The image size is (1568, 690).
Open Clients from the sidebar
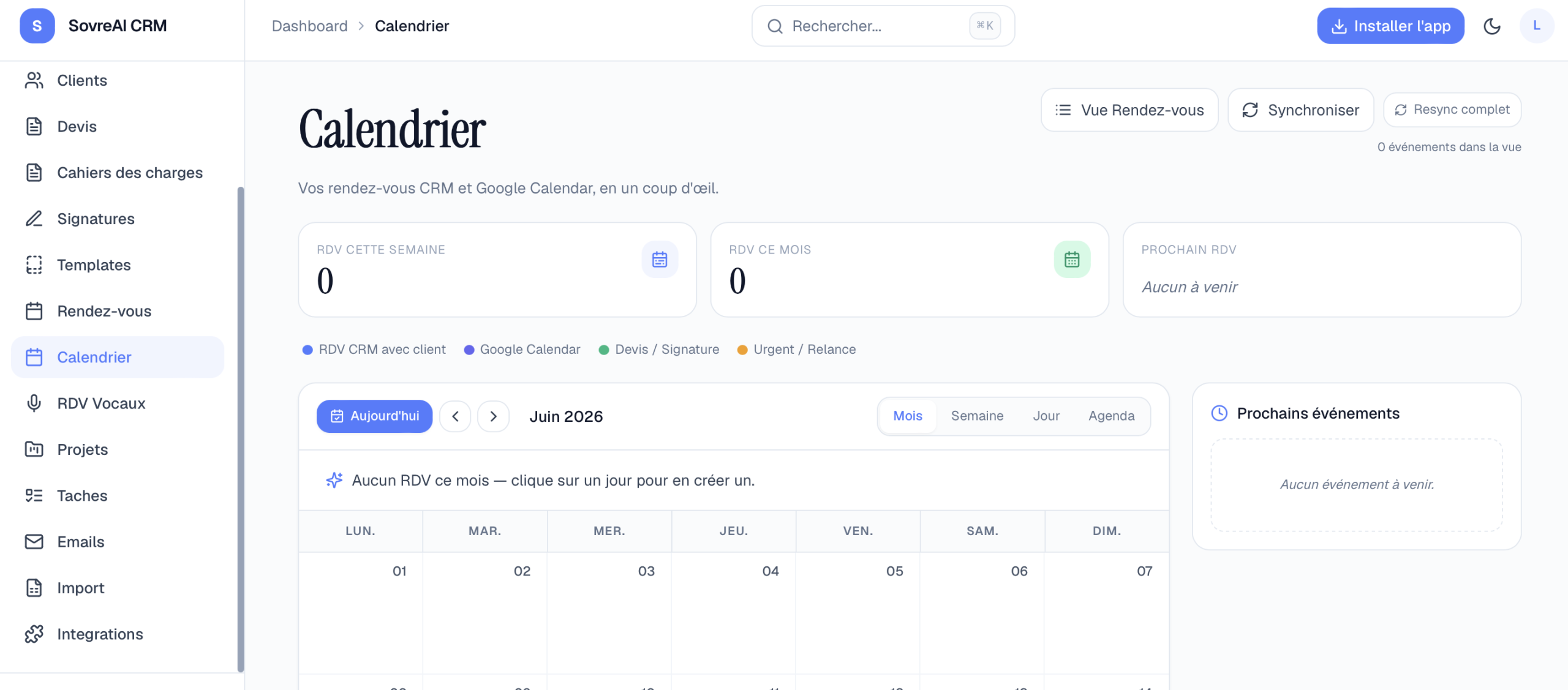click(x=118, y=80)
